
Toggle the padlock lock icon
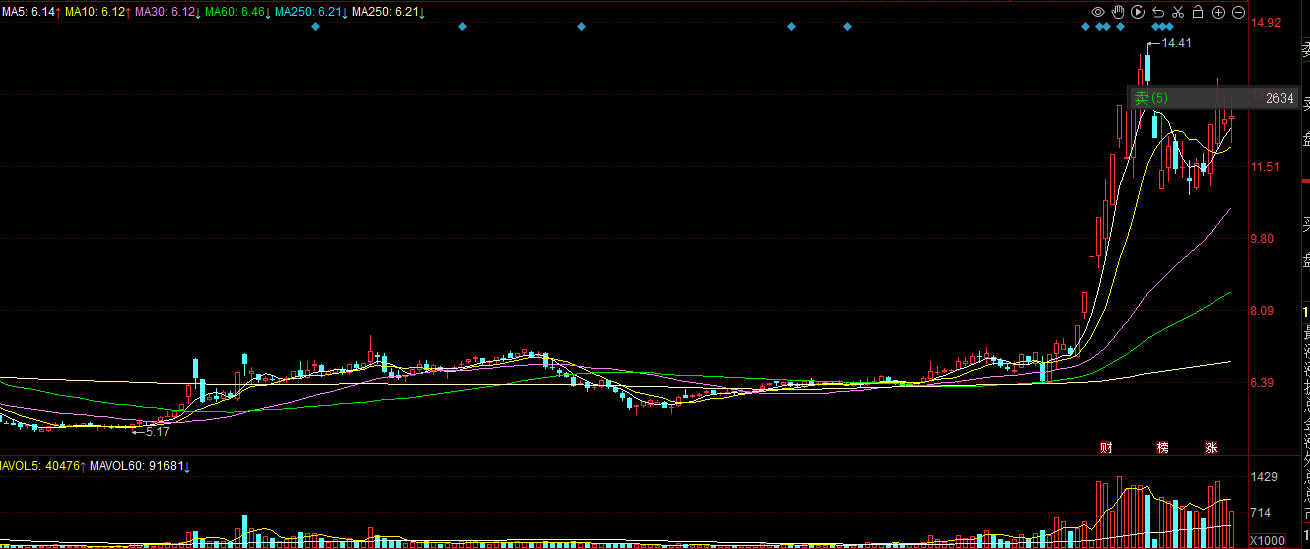pos(1198,12)
